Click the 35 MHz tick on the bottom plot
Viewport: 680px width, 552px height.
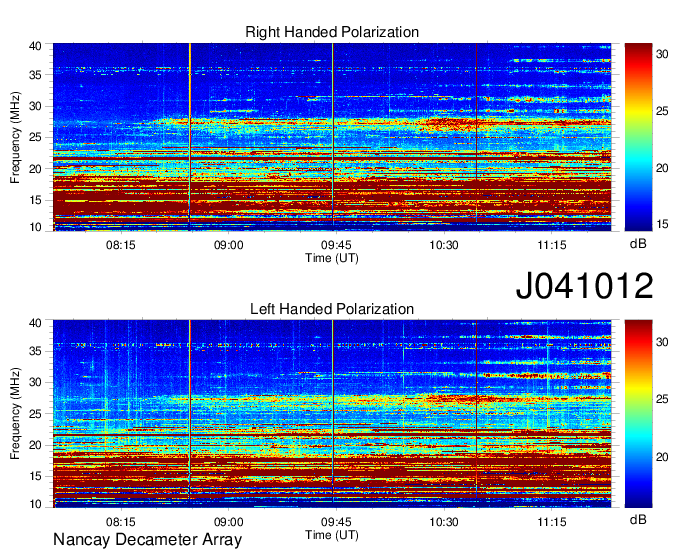pyautogui.click(x=35, y=351)
